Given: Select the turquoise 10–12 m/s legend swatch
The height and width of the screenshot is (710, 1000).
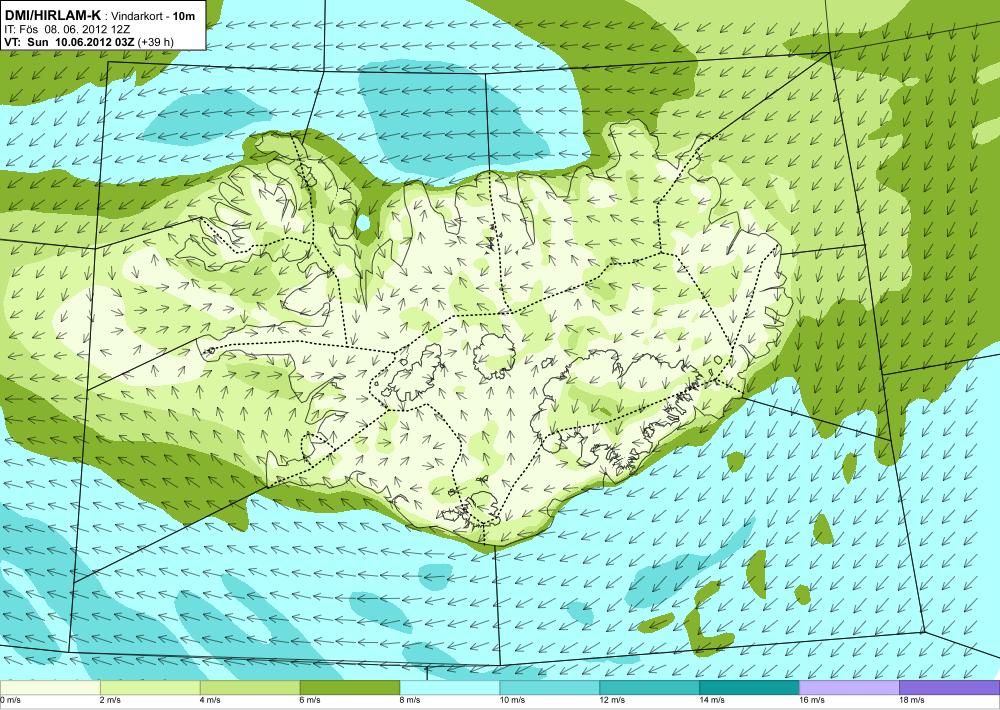Looking at the screenshot, I should (x=550, y=688).
